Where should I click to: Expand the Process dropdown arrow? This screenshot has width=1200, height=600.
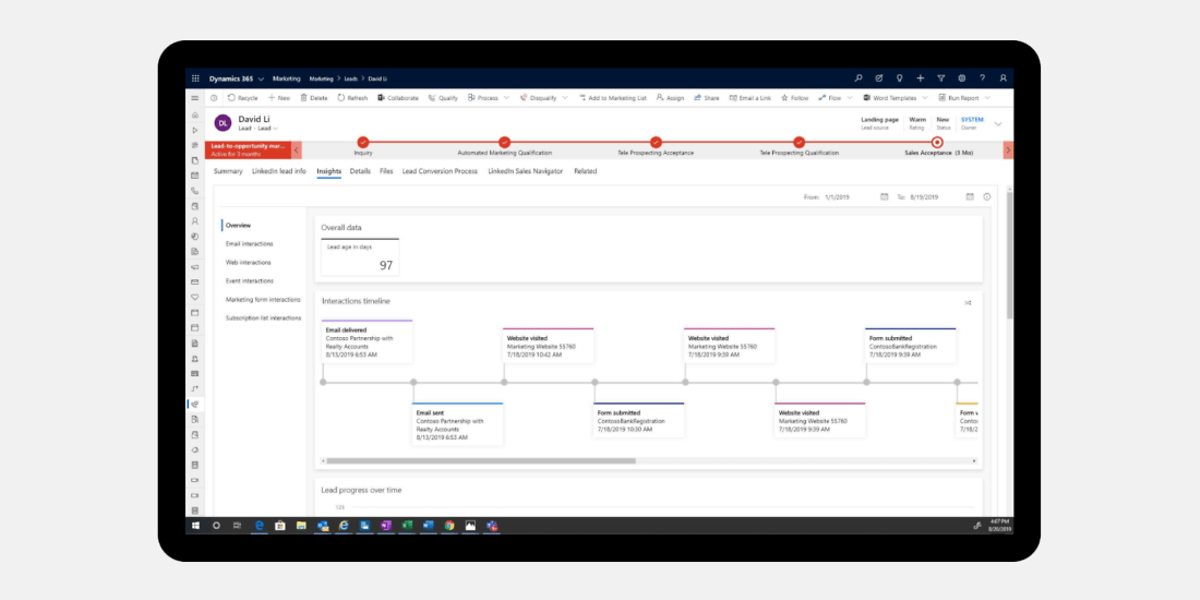[x=506, y=98]
